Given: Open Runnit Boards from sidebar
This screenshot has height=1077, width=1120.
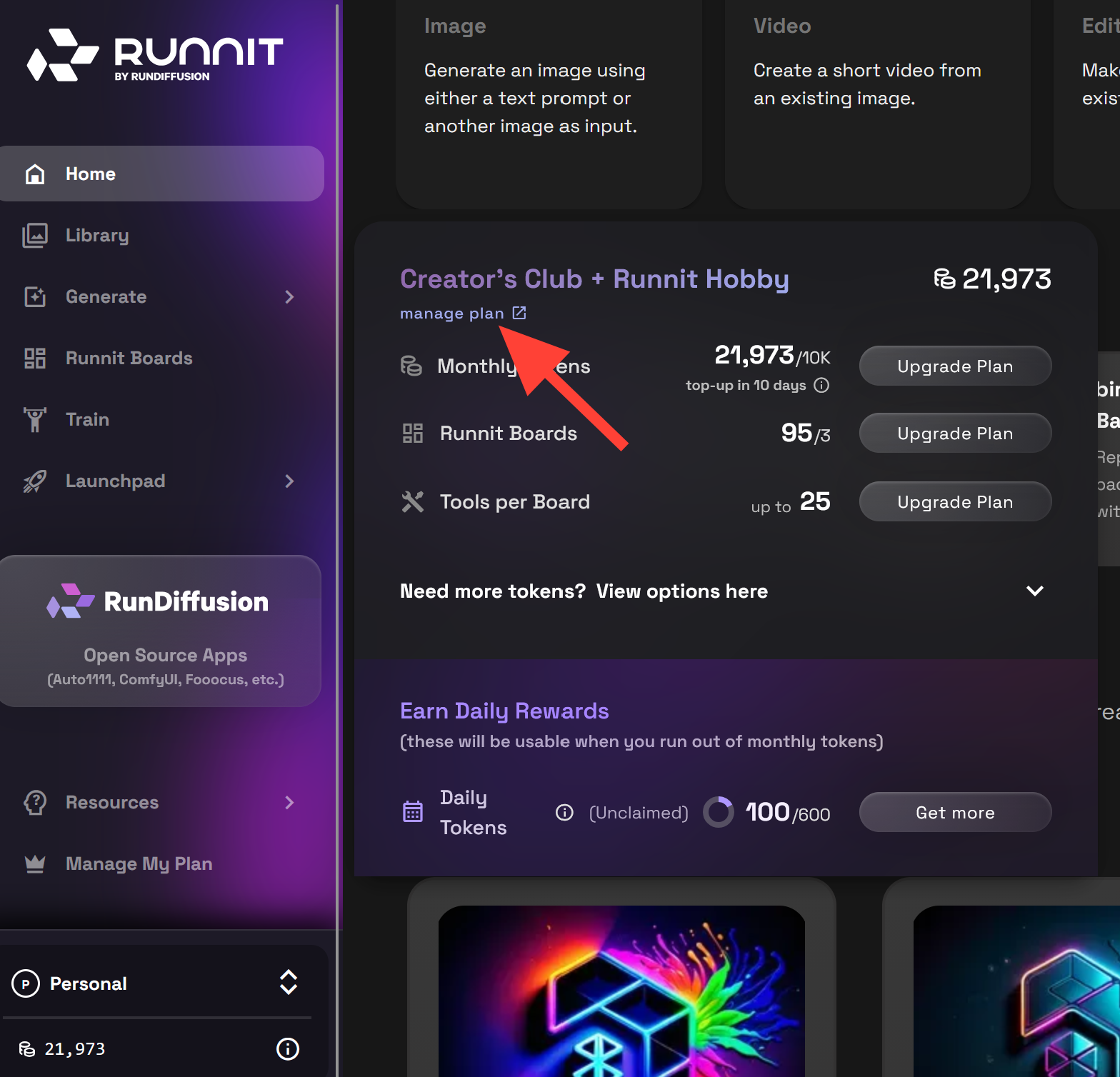Looking at the screenshot, I should pos(129,358).
